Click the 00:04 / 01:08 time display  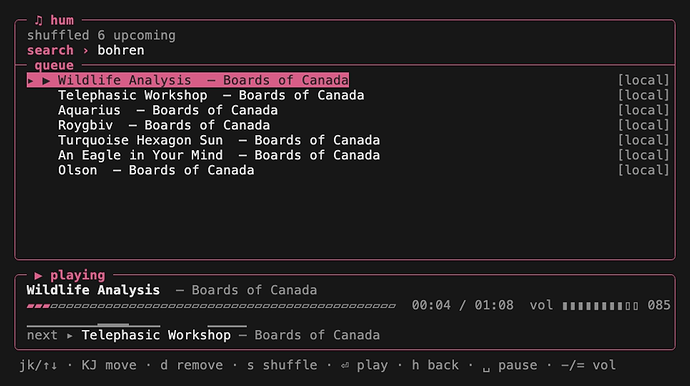point(462,305)
